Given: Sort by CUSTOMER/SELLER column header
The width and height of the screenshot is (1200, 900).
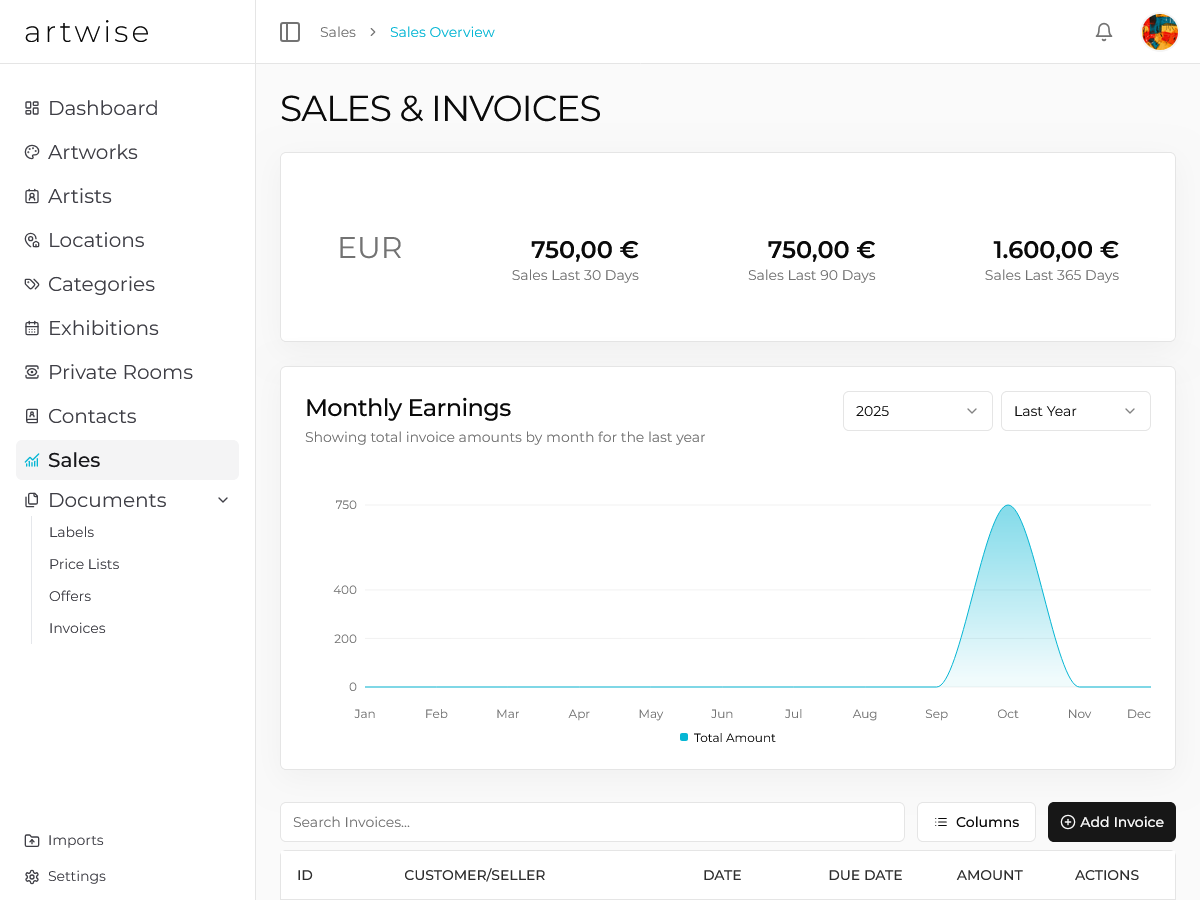Looking at the screenshot, I should point(475,875).
